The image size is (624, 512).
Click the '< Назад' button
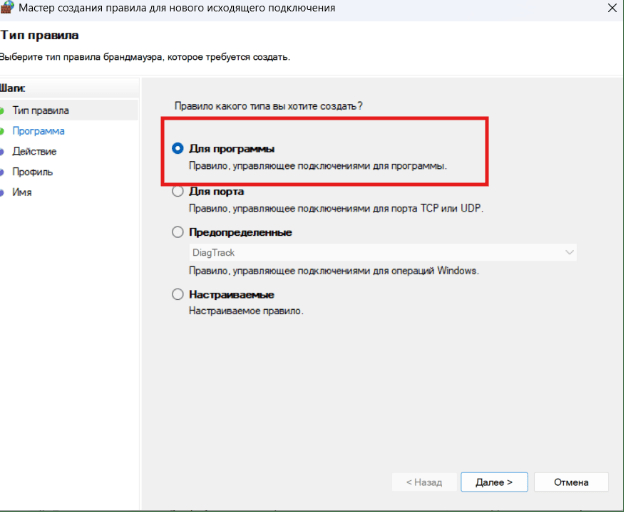423,482
